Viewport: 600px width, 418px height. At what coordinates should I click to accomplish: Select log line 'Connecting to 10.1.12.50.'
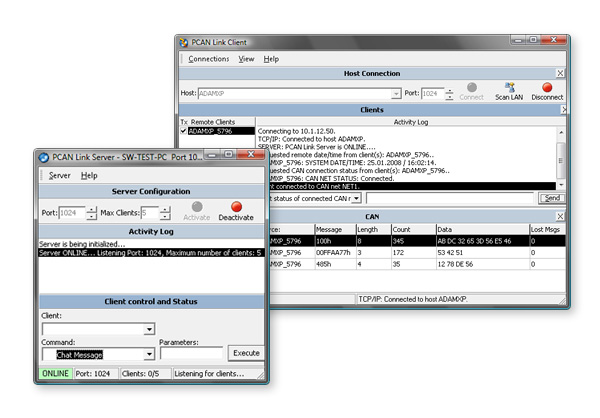[297, 131]
